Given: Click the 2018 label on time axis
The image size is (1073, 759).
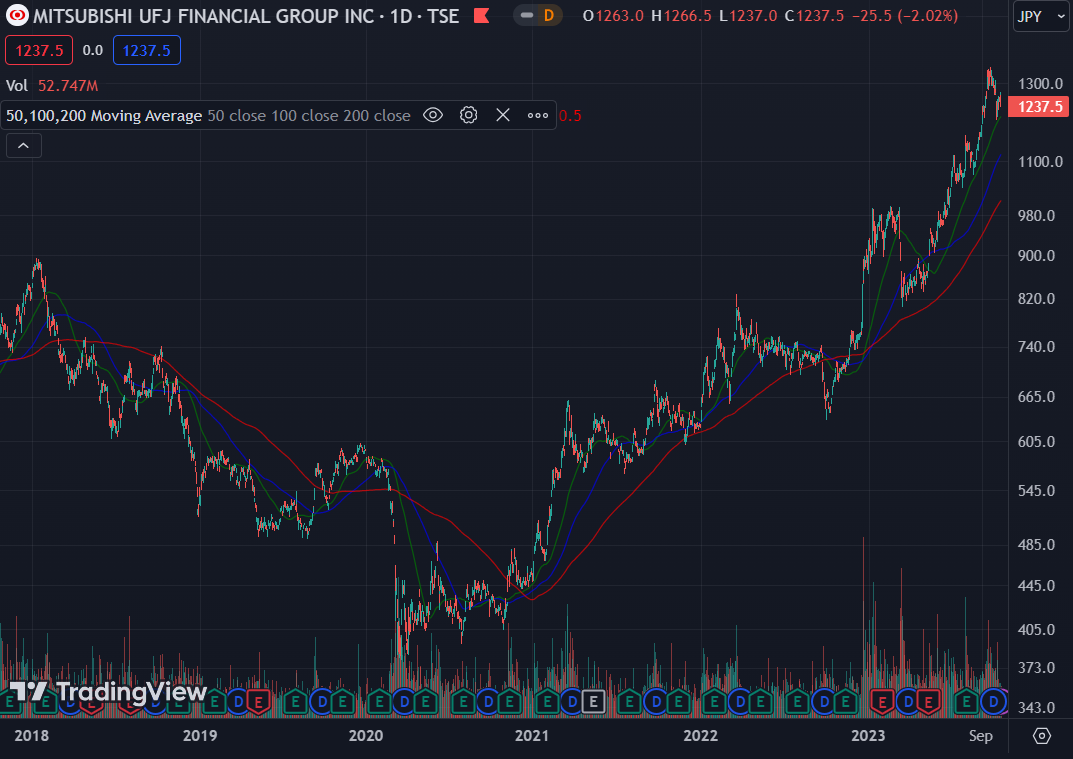Looking at the screenshot, I should tap(31, 736).
